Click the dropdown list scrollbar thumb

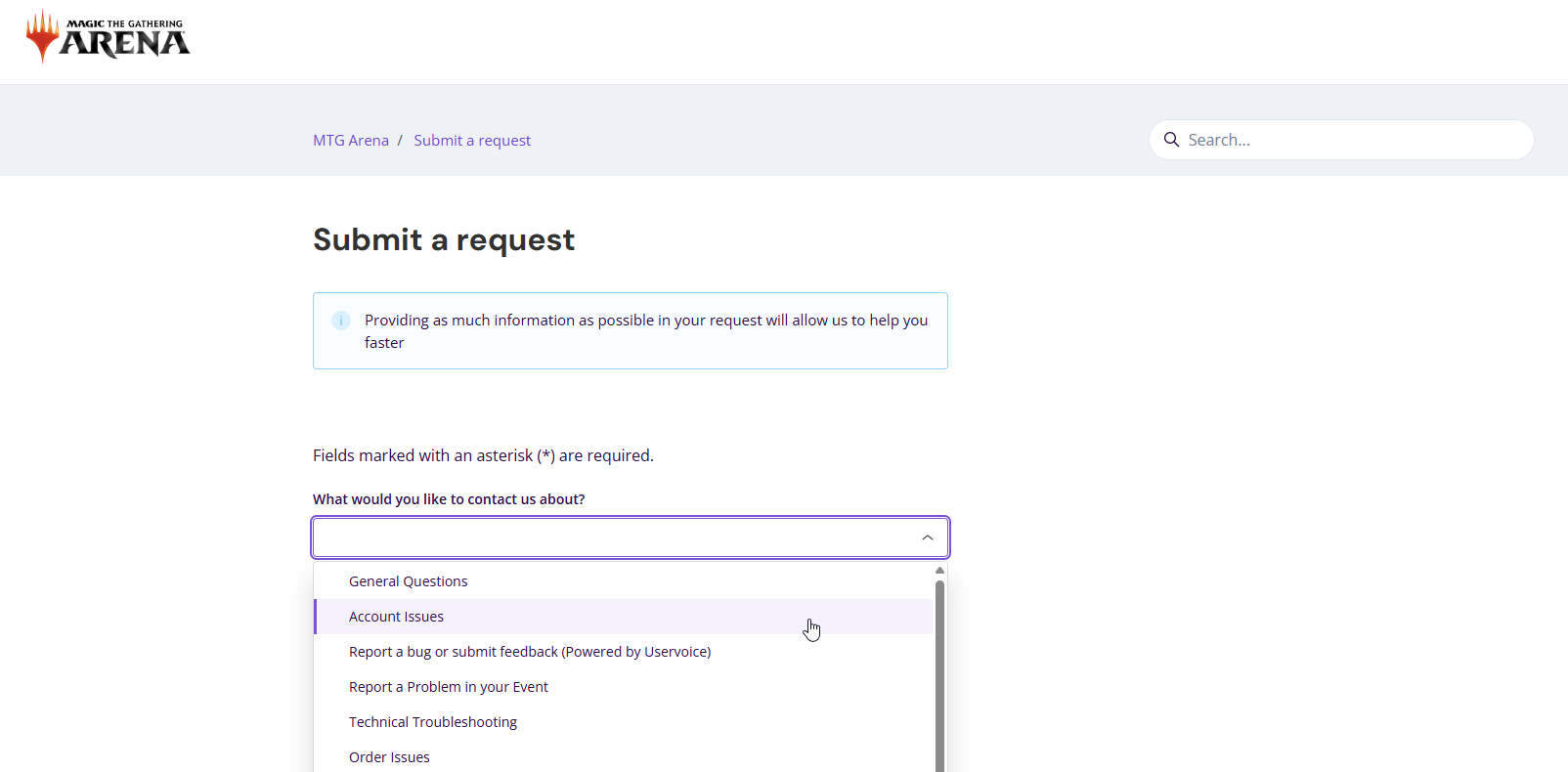click(x=939, y=676)
